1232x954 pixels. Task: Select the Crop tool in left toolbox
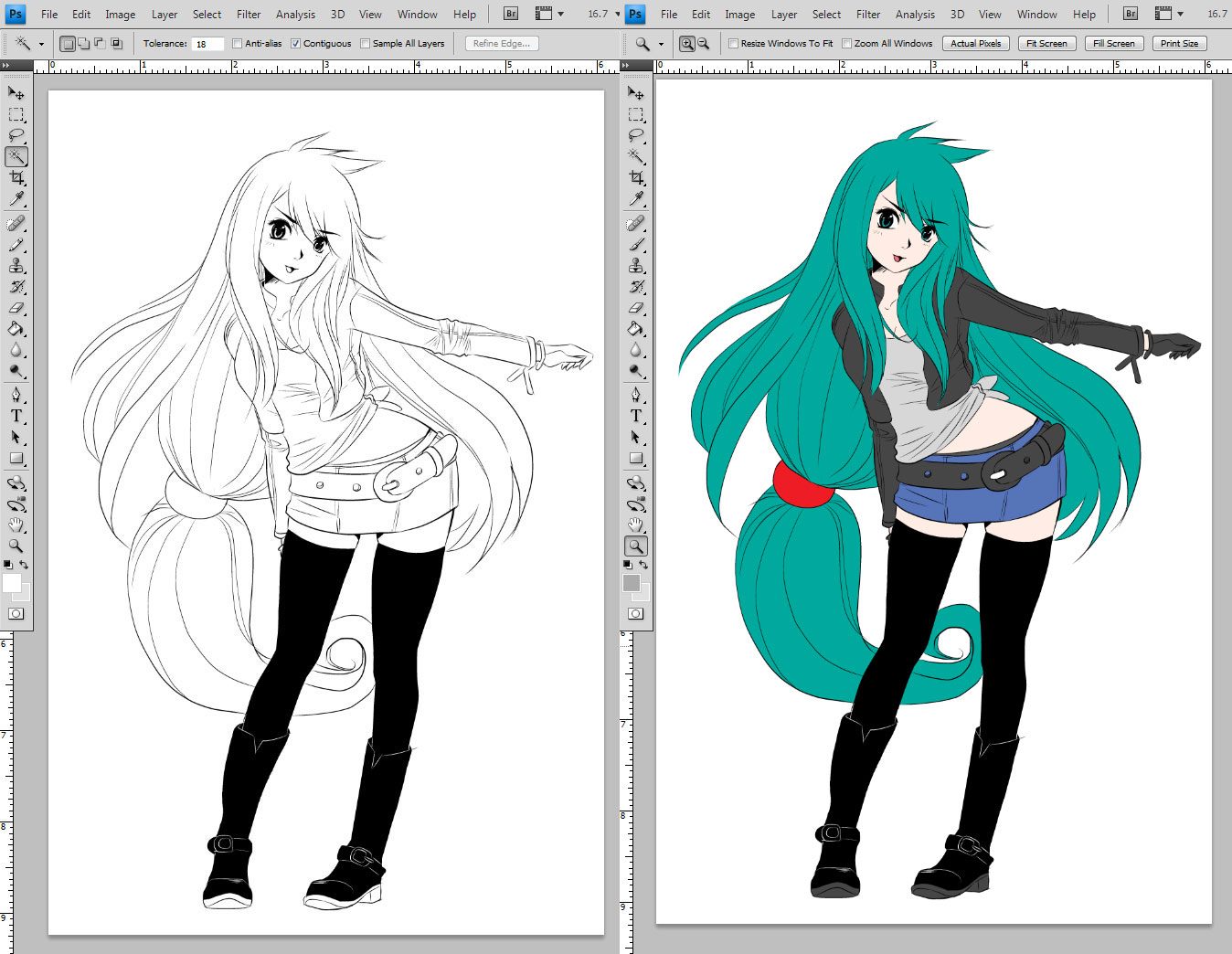point(16,178)
